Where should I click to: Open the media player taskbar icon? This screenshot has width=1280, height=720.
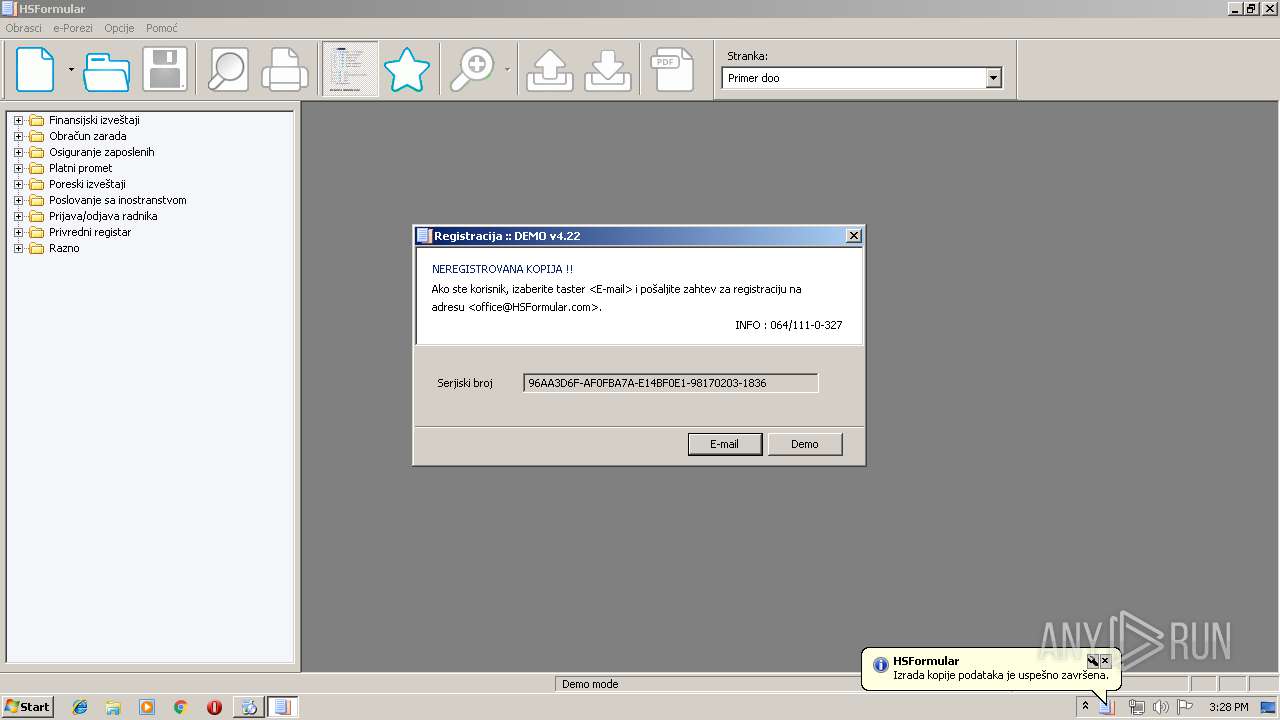coord(147,707)
